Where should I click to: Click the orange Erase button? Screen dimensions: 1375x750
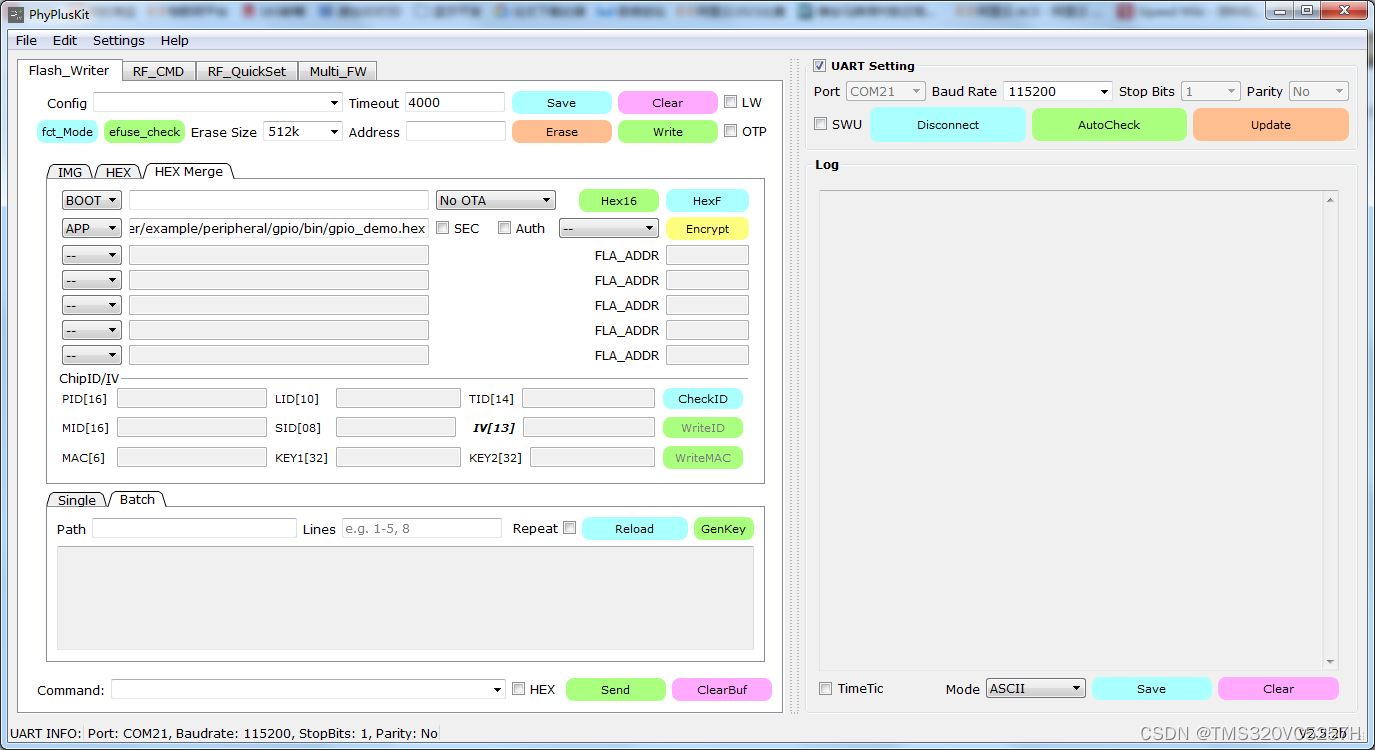tap(561, 132)
